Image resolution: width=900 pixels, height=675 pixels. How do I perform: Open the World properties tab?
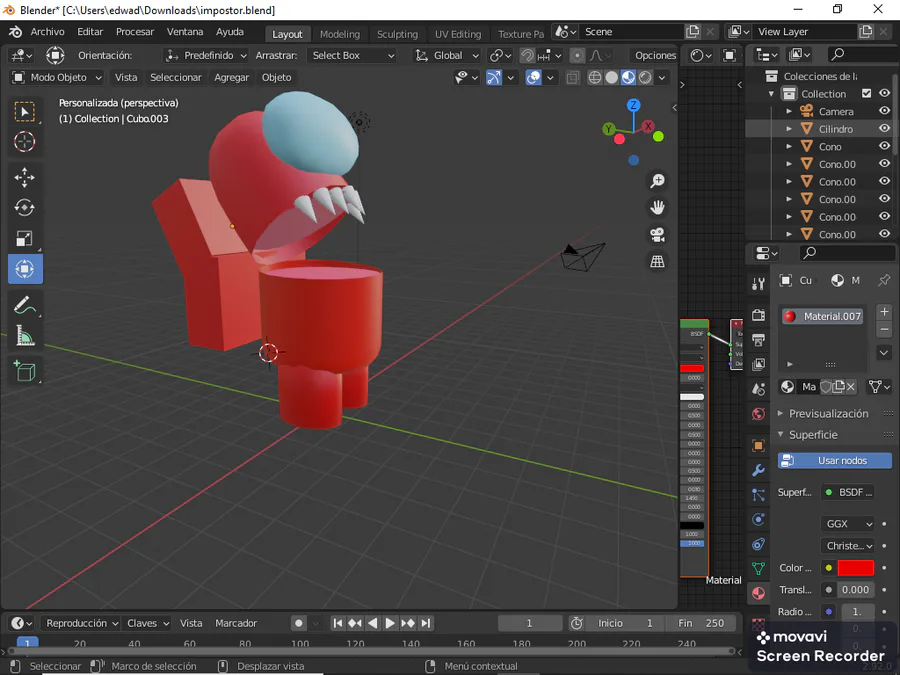click(x=758, y=414)
